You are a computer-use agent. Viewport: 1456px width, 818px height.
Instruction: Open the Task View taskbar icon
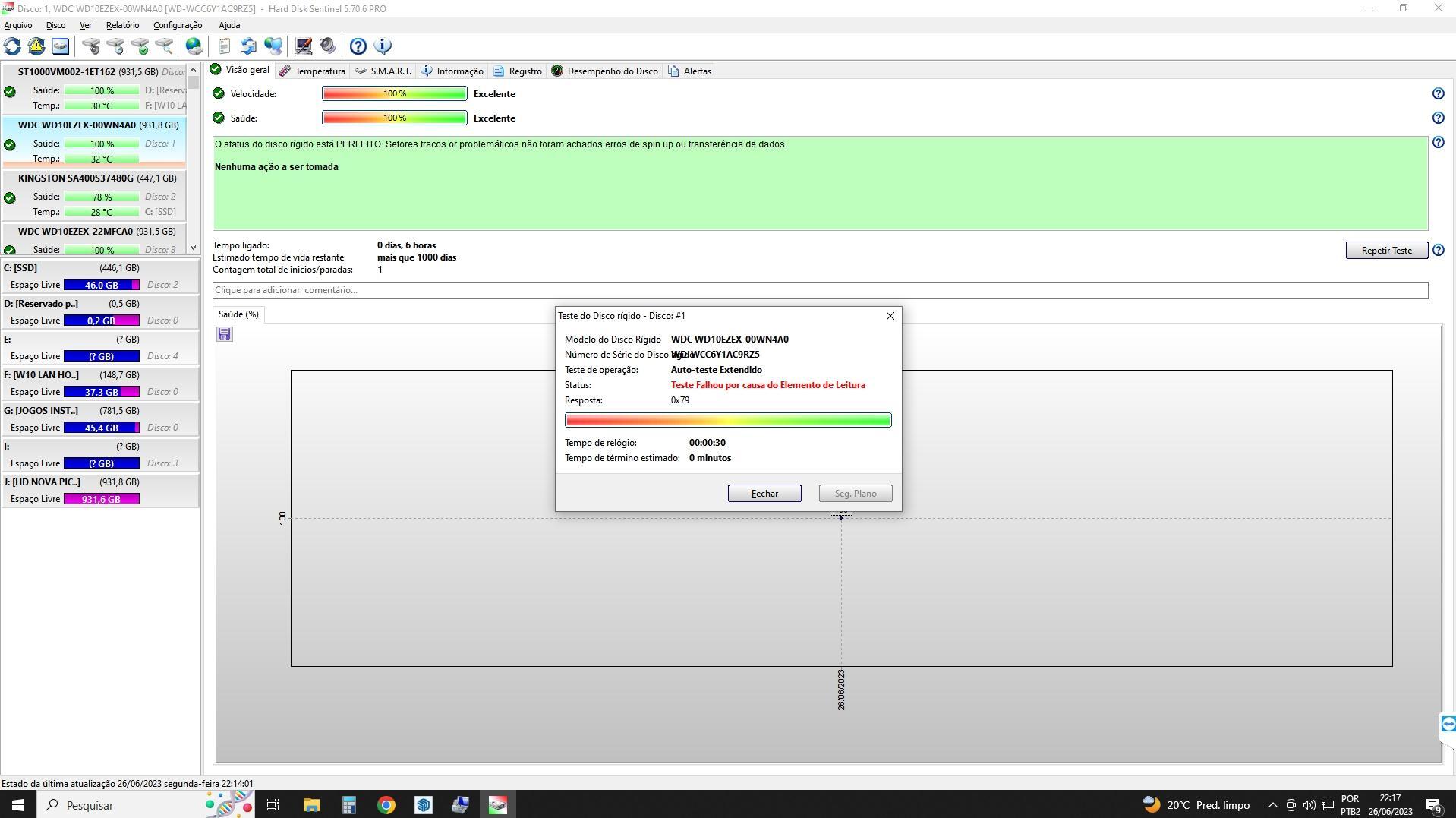pos(274,805)
